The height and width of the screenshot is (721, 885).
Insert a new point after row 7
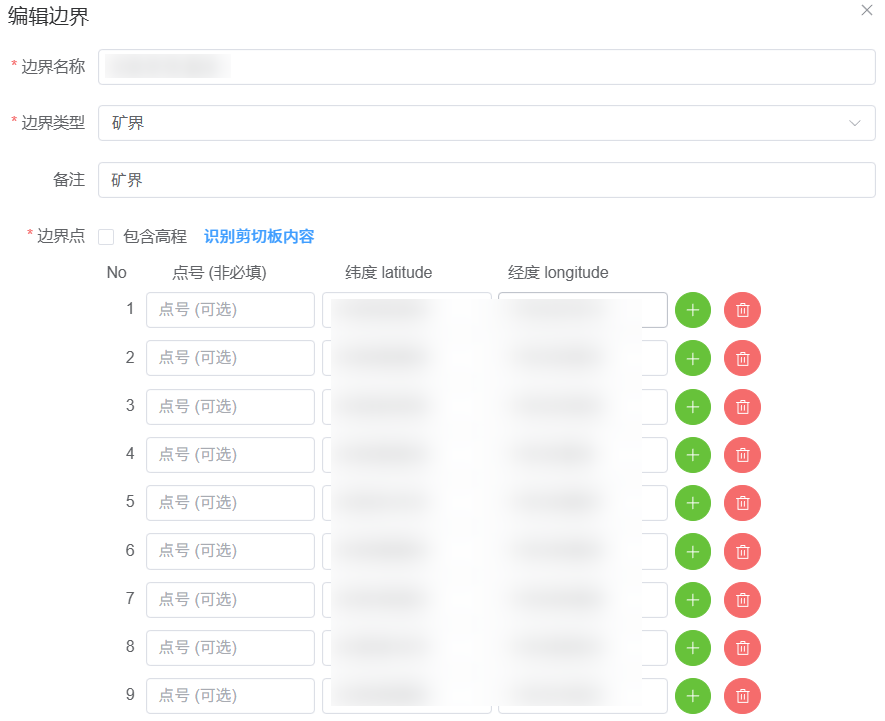tap(693, 599)
